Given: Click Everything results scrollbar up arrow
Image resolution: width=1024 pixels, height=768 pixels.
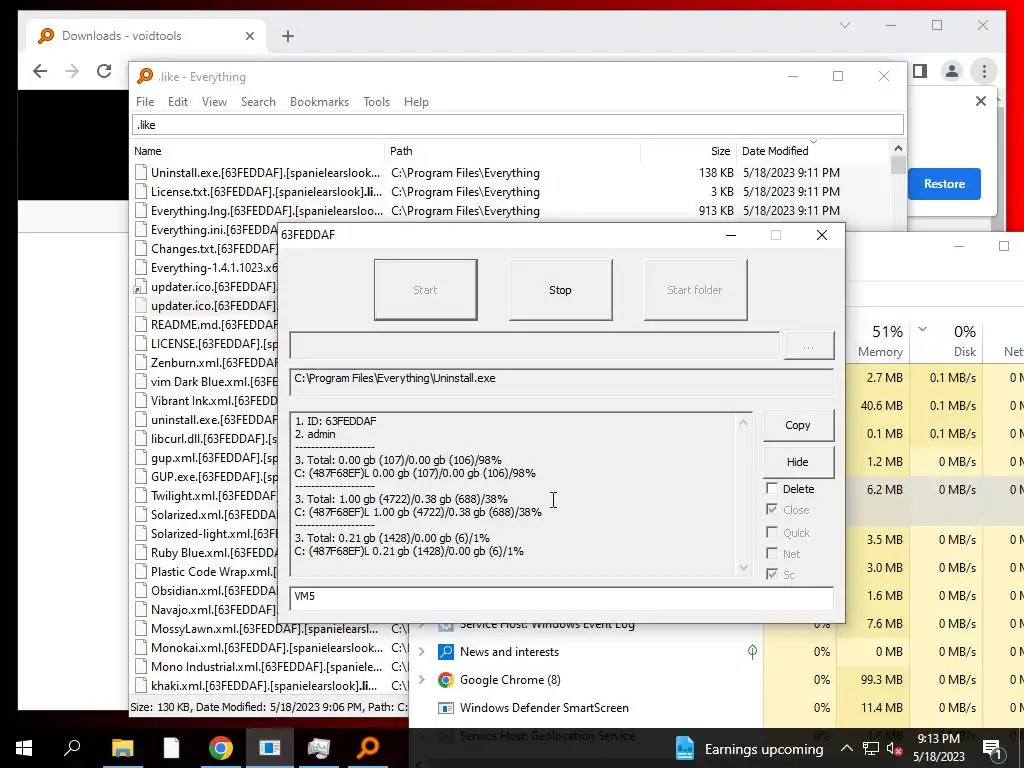Looking at the screenshot, I should 898,149.
